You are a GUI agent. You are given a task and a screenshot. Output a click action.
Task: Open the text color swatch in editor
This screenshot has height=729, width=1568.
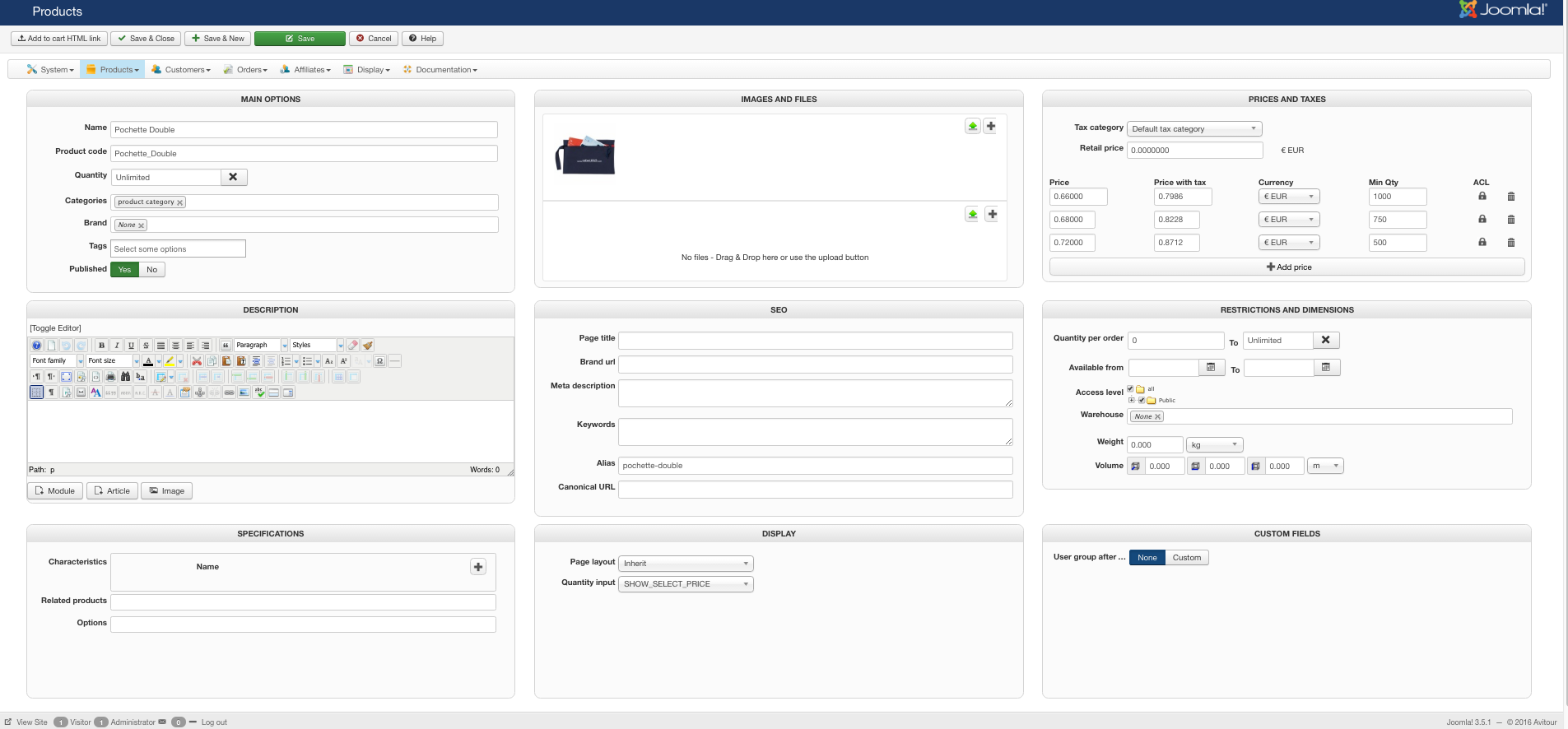148,361
